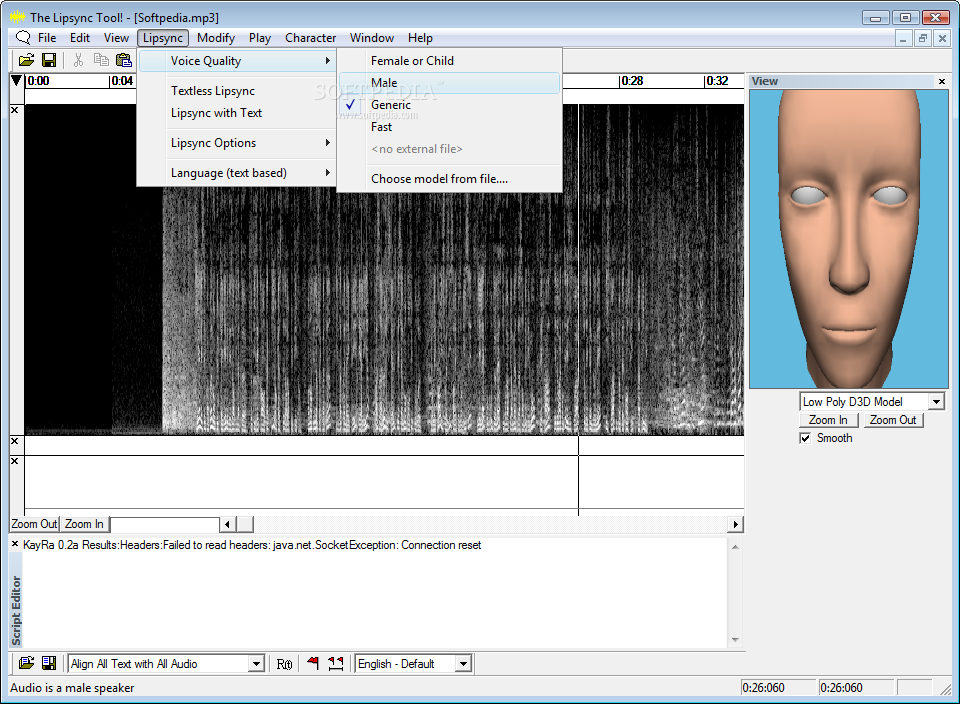
Task: Choose Female or Child voice quality
Action: [449, 61]
